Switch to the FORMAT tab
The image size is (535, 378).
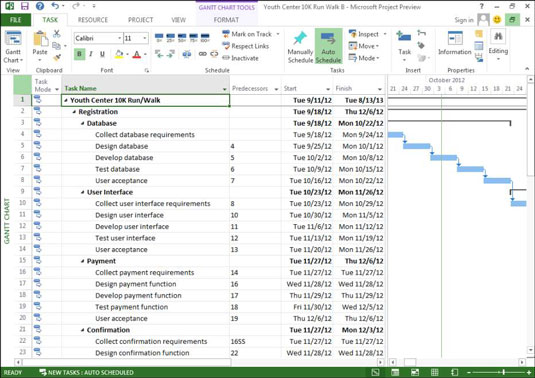(226, 20)
